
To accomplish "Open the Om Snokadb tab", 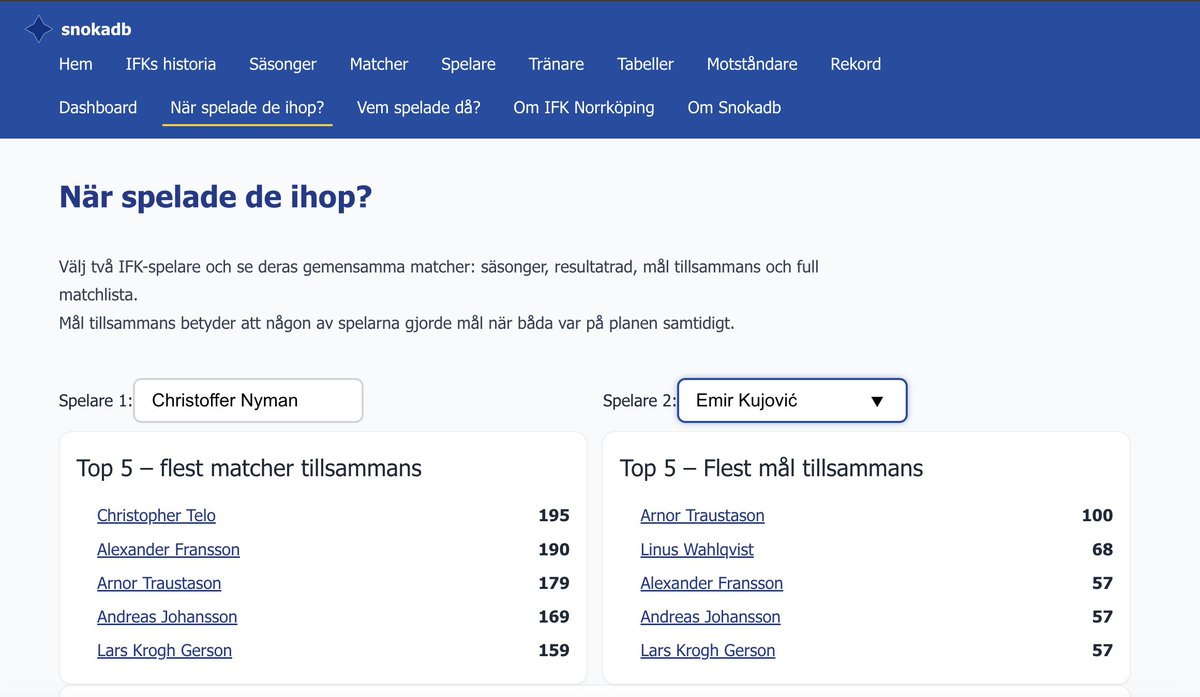I will [x=734, y=107].
